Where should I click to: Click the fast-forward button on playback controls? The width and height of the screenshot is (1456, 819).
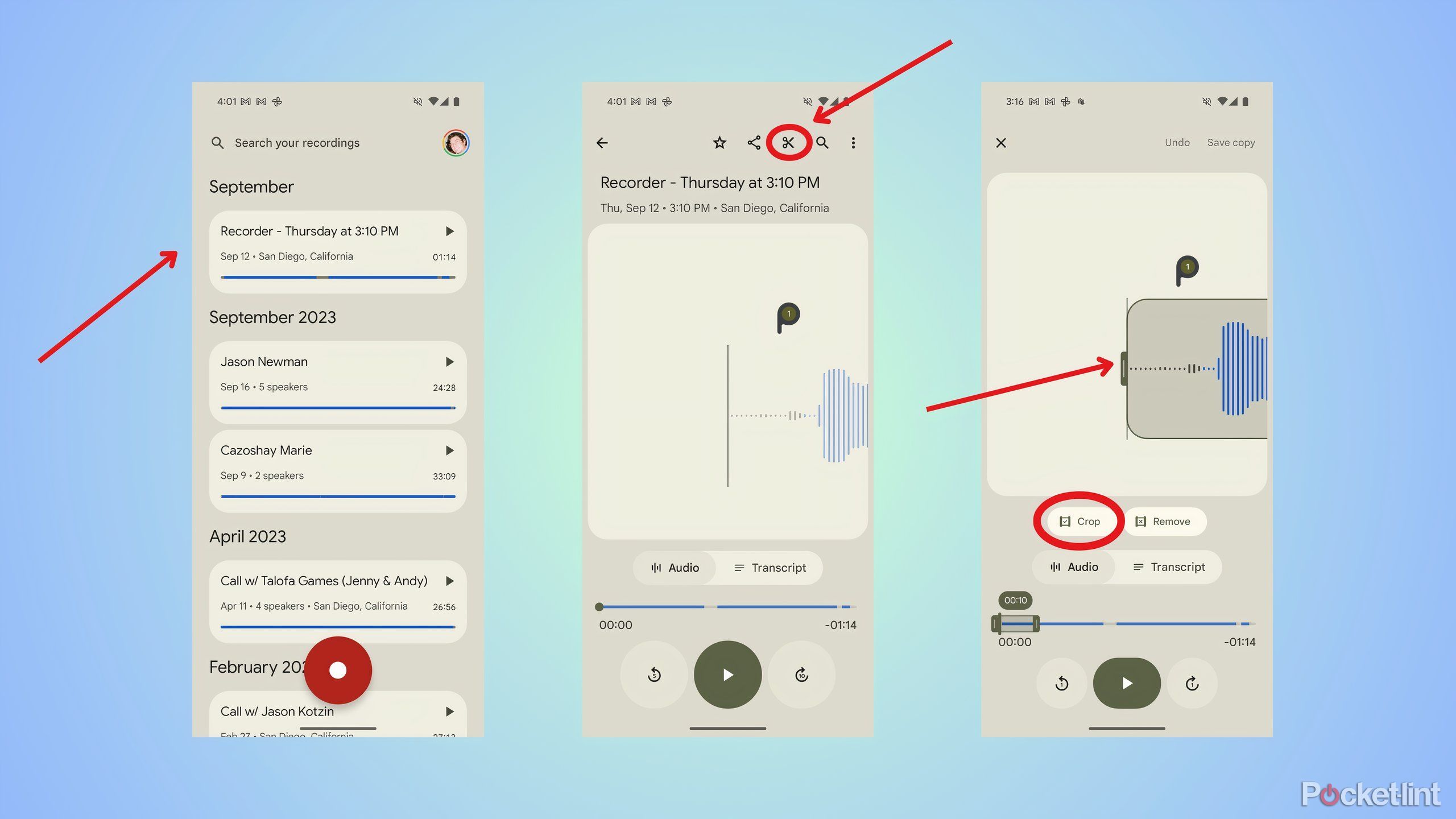click(x=801, y=674)
